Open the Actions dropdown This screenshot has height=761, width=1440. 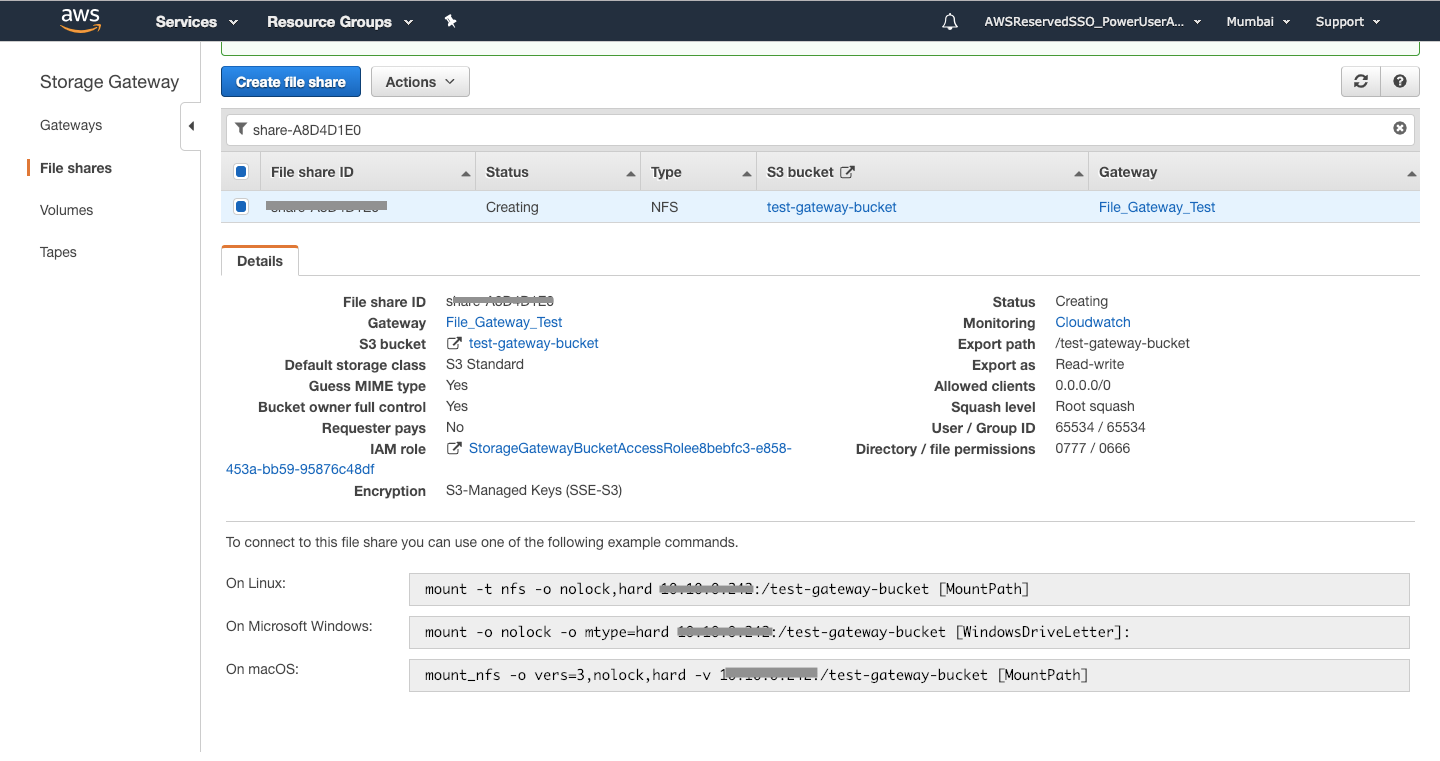pos(420,81)
